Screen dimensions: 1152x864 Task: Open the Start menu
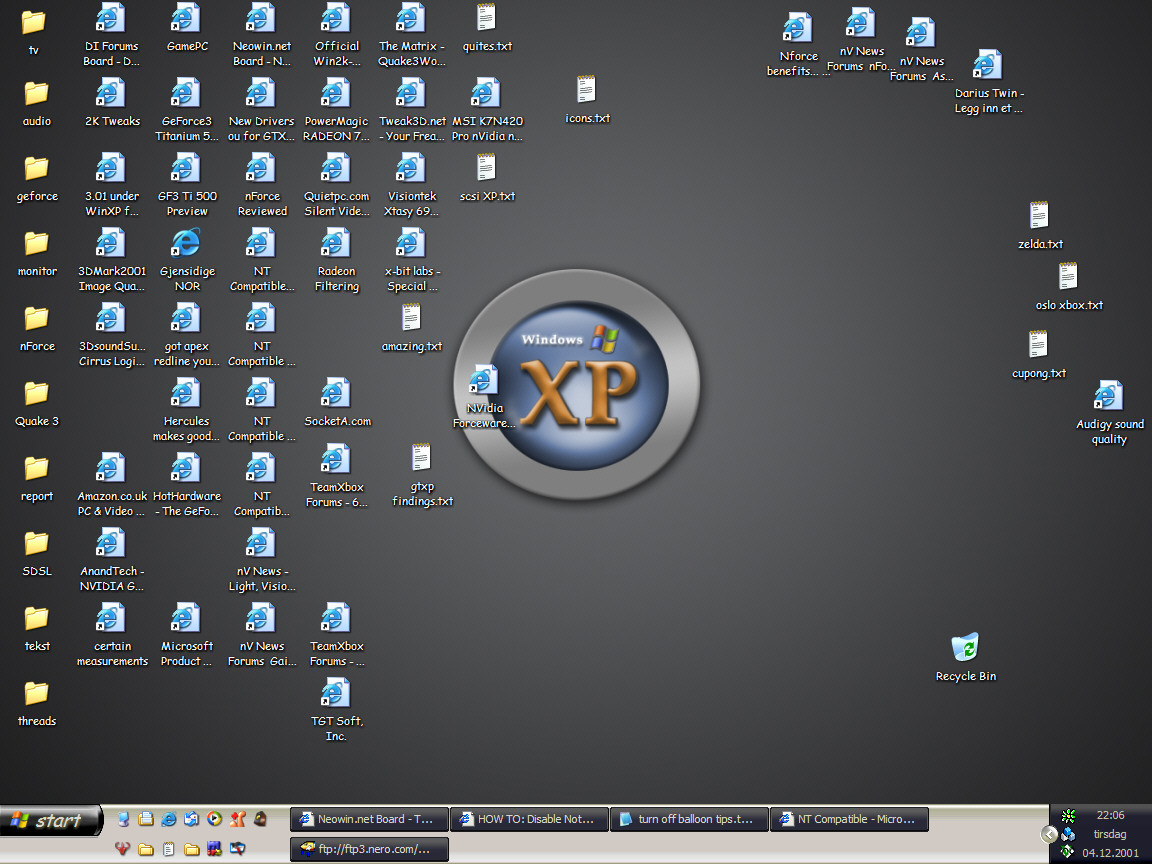(x=50, y=820)
